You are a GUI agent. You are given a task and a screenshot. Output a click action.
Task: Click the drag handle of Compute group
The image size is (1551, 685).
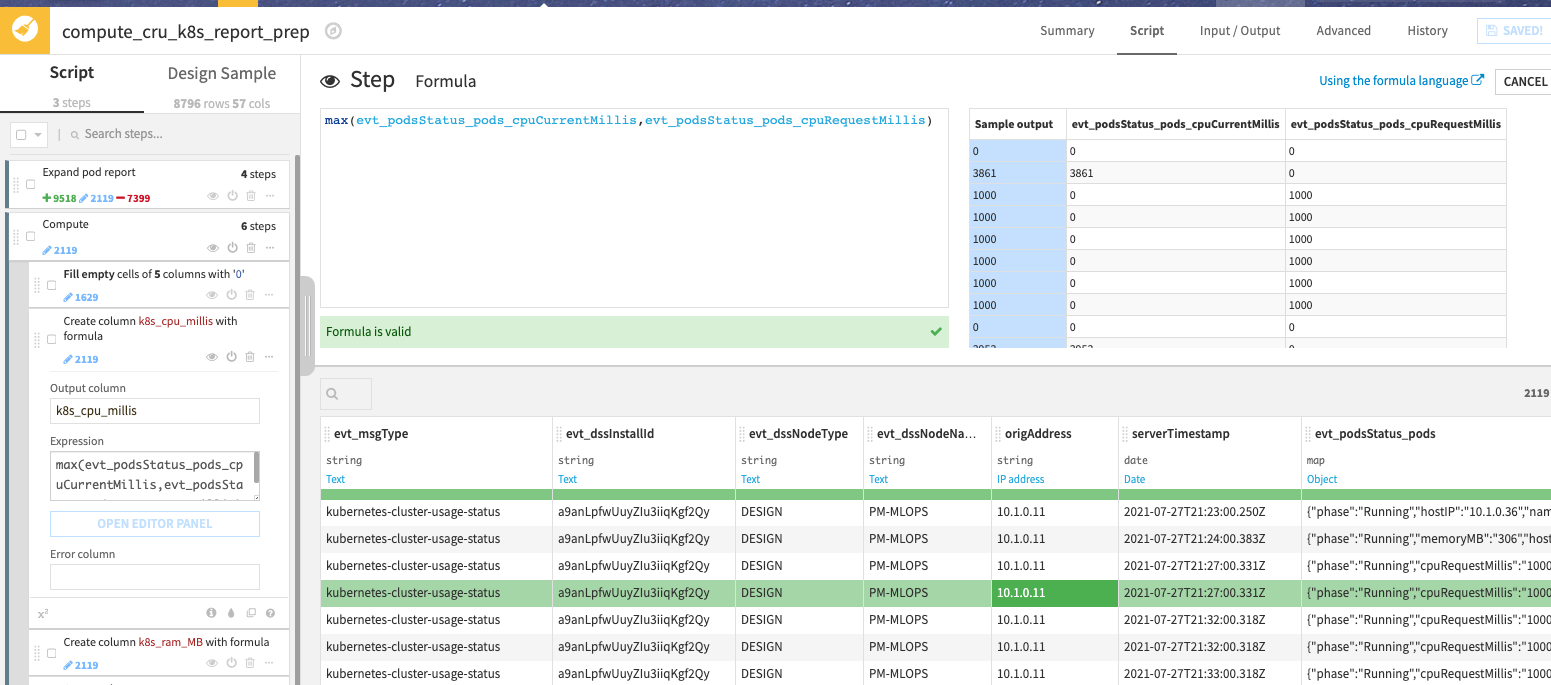15,236
